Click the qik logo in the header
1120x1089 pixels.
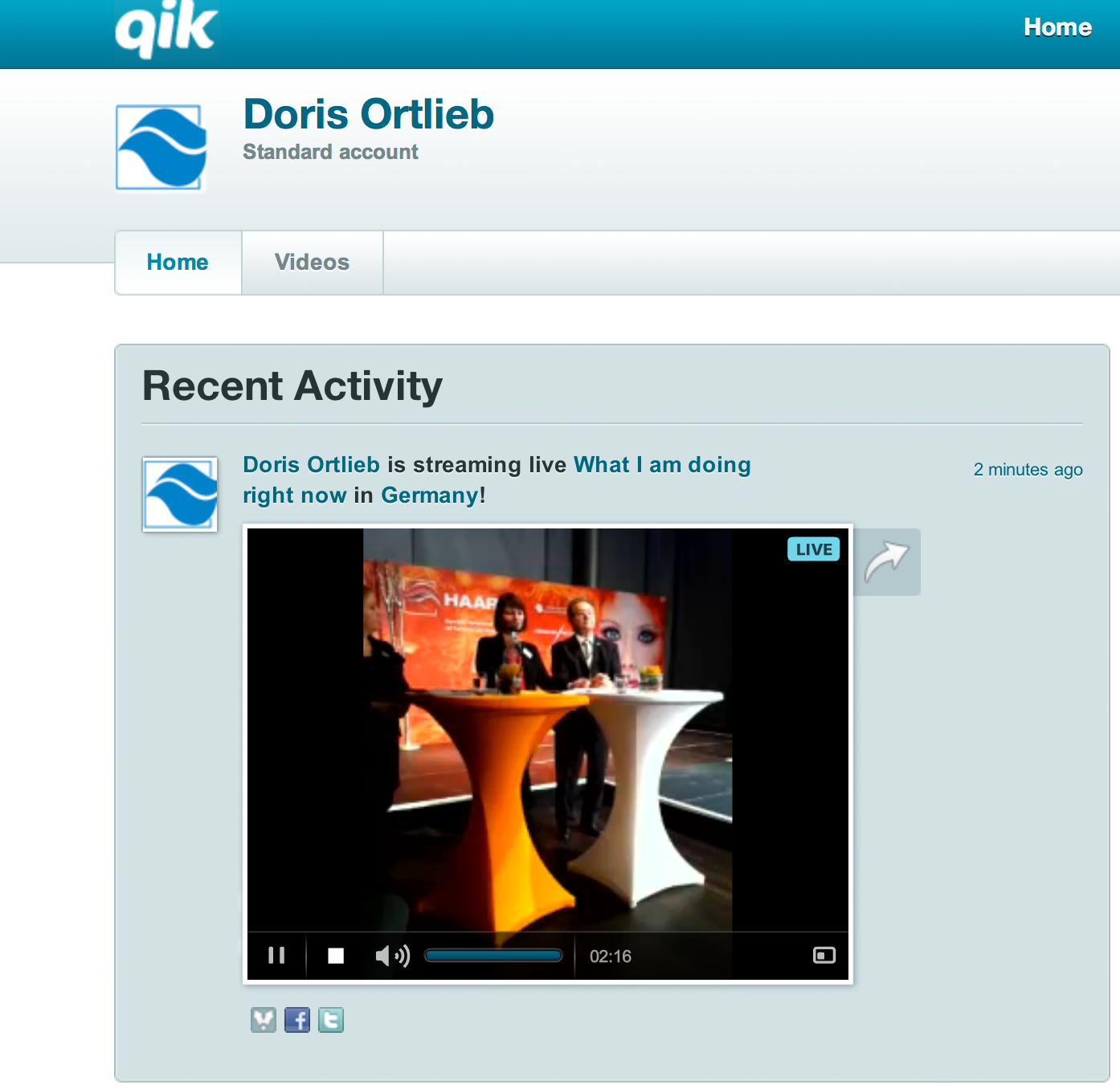coord(166,31)
